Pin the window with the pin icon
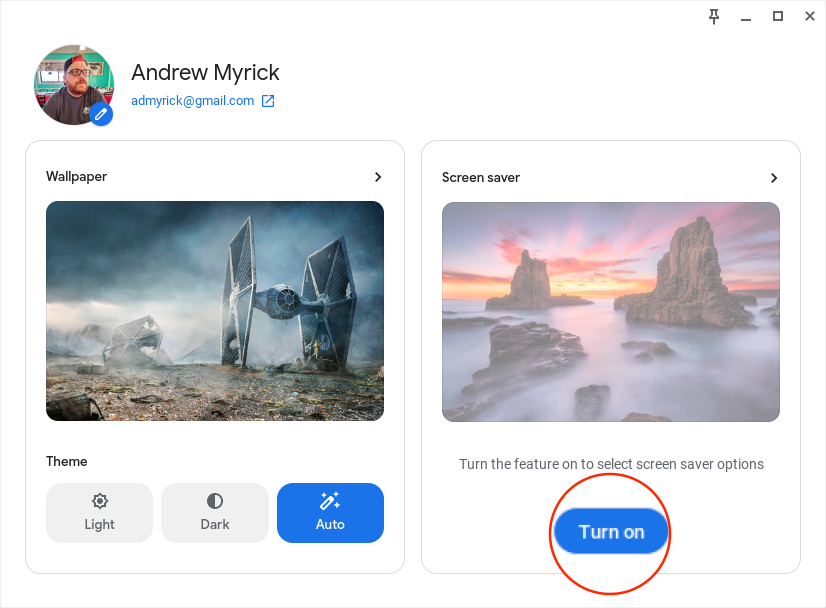Image resolution: width=826 pixels, height=608 pixels. [x=714, y=16]
